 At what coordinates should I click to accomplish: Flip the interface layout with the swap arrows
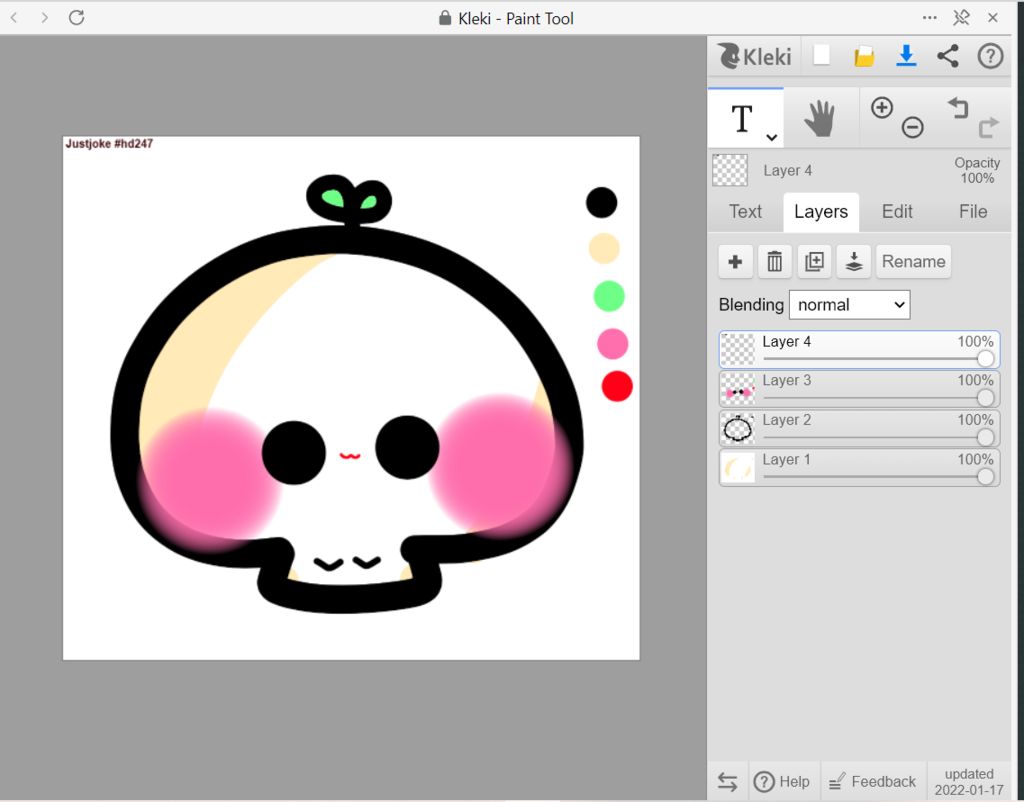point(728,782)
